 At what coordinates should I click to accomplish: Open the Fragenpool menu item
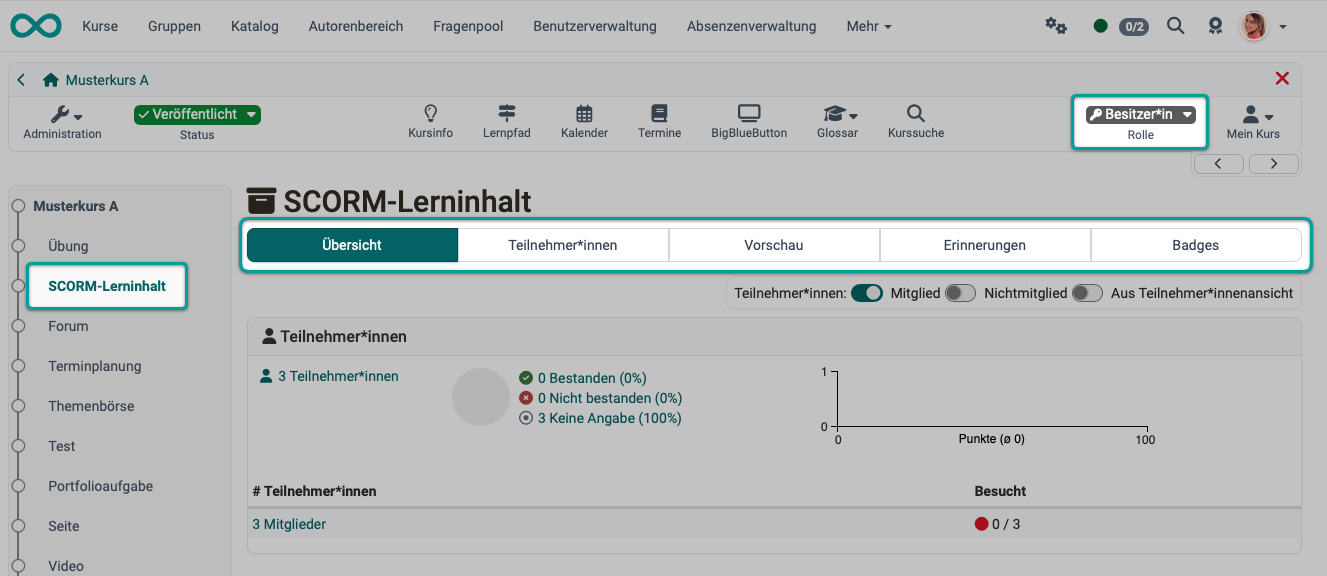(468, 26)
